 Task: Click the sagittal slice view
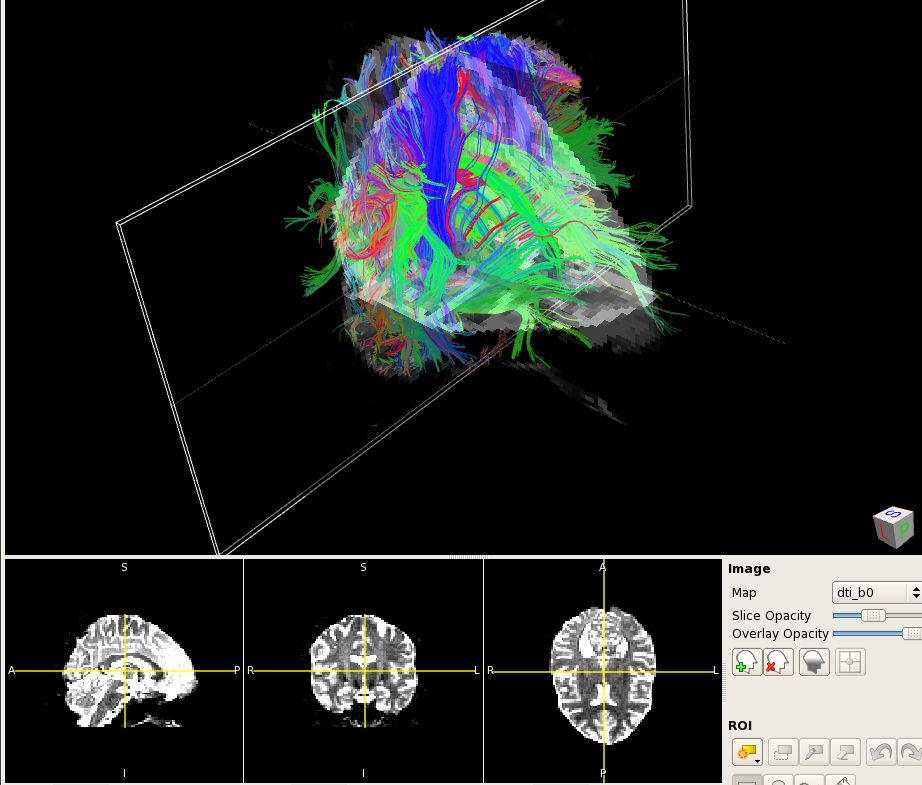click(124, 671)
